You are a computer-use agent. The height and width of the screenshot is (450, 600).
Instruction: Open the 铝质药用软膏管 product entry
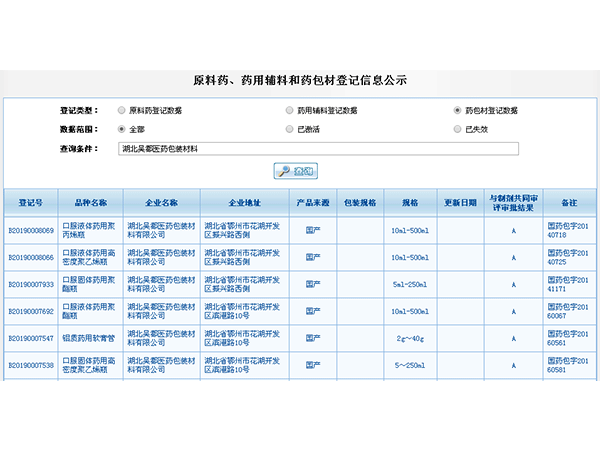(91, 338)
